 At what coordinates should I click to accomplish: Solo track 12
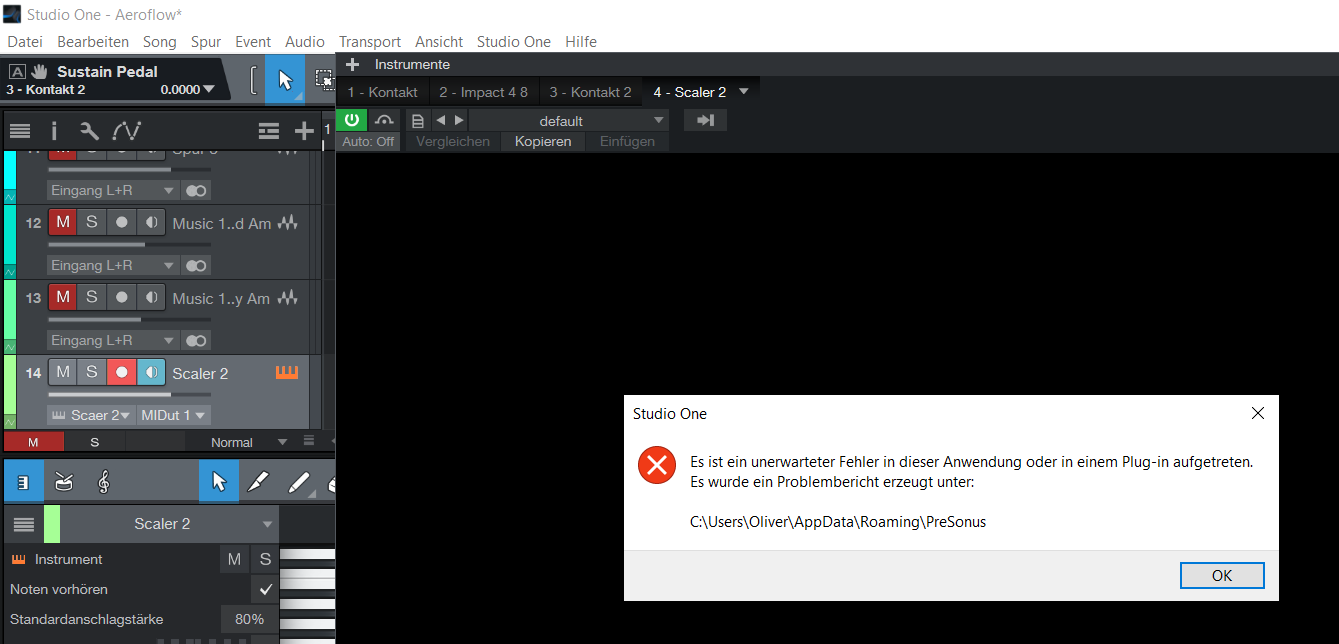click(91, 222)
